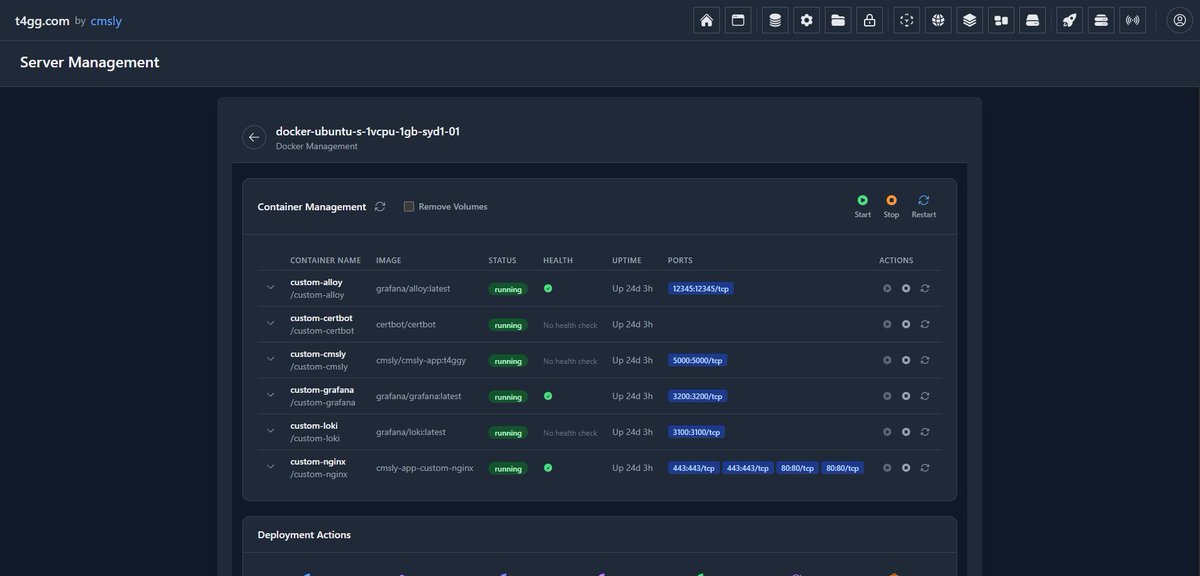
Task: Restart the custom-cmsly container
Action: tap(925, 360)
